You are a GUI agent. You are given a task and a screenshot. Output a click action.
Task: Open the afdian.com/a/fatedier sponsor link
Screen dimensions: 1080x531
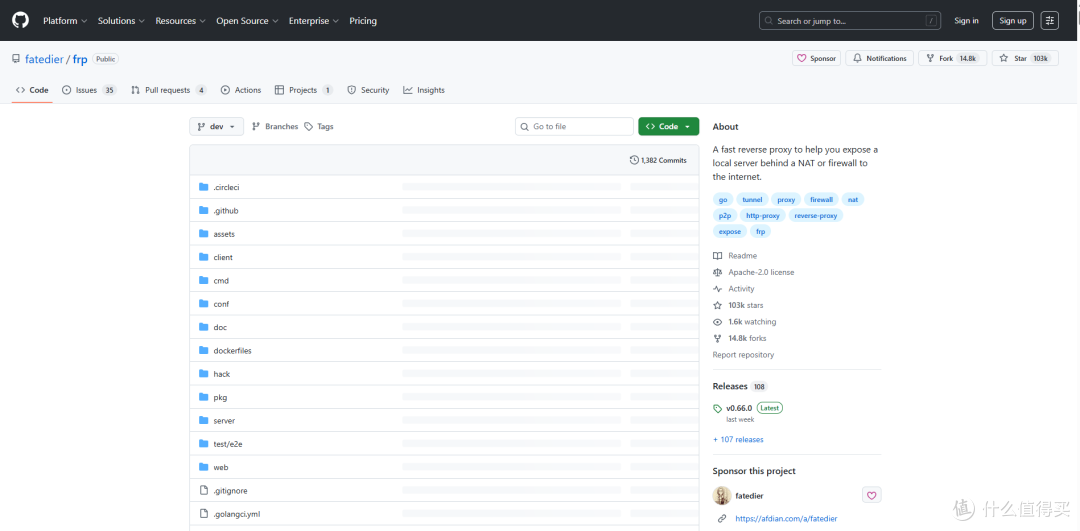click(786, 518)
